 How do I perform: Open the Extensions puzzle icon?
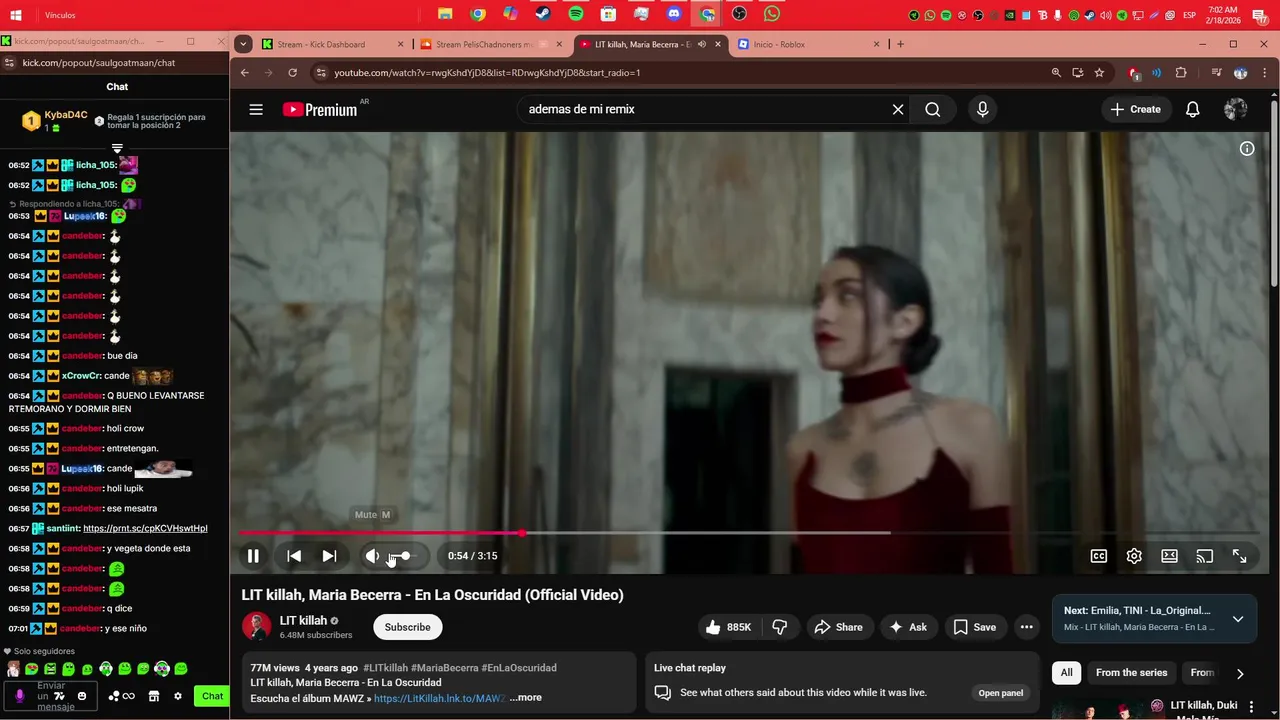[1181, 73]
